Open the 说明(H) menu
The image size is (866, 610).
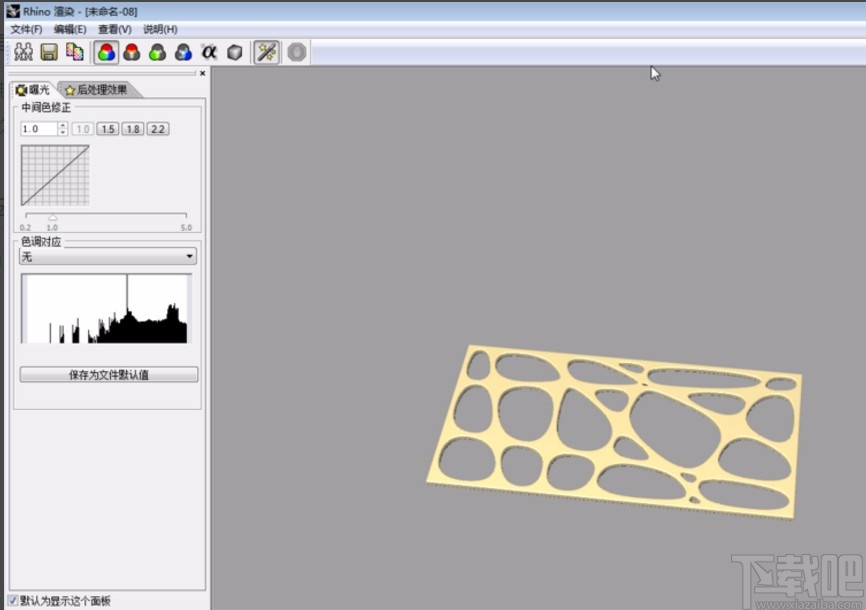click(x=160, y=29)
